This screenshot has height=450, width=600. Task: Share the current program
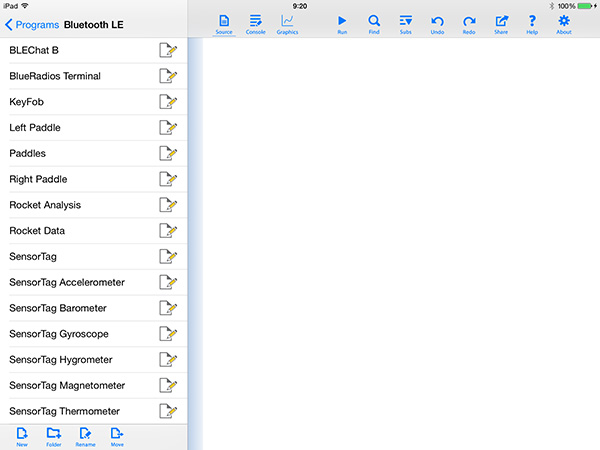pos(501,25)
